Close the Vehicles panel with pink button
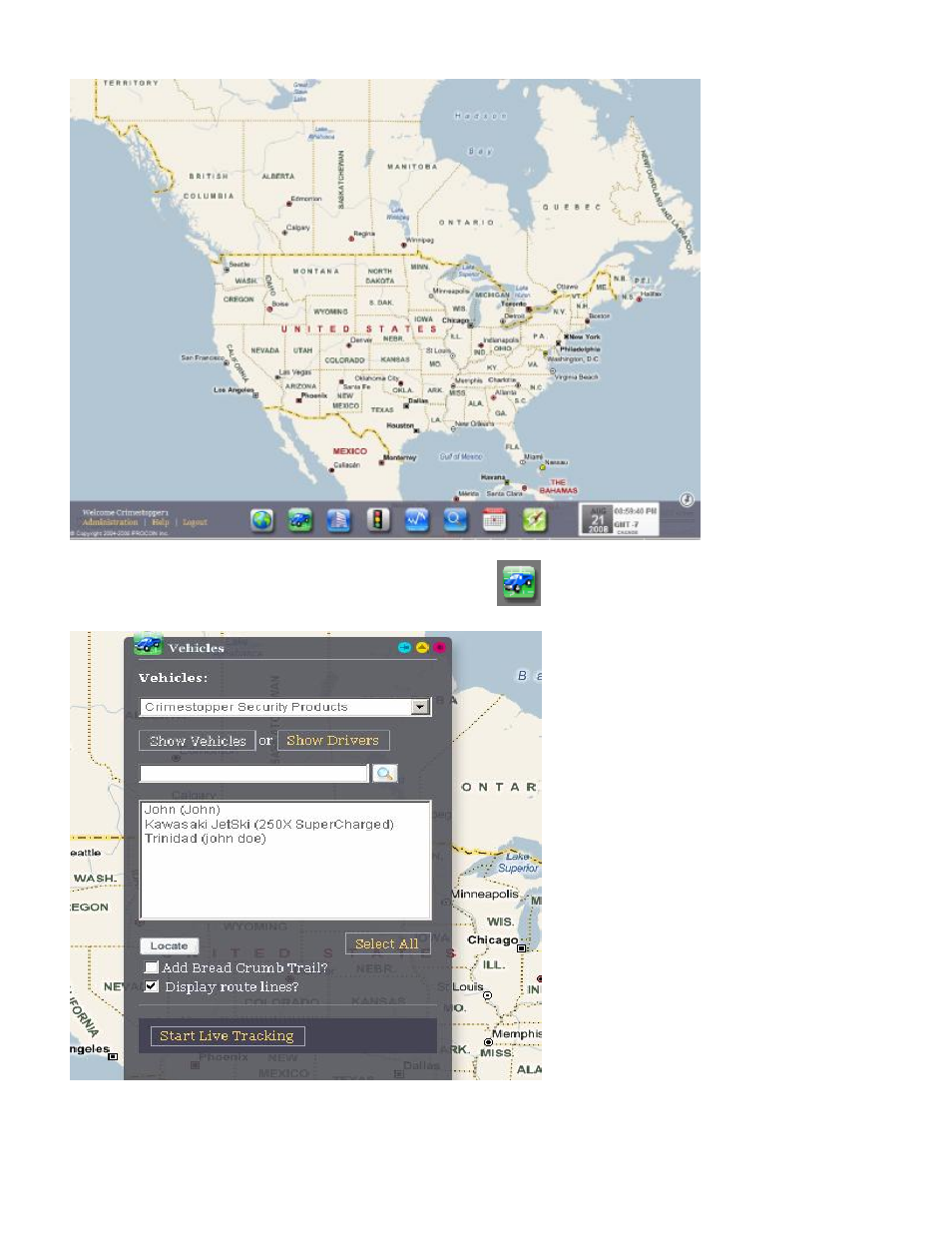Viewport: 952px width, 1233px height. click(x=439, y=648)
